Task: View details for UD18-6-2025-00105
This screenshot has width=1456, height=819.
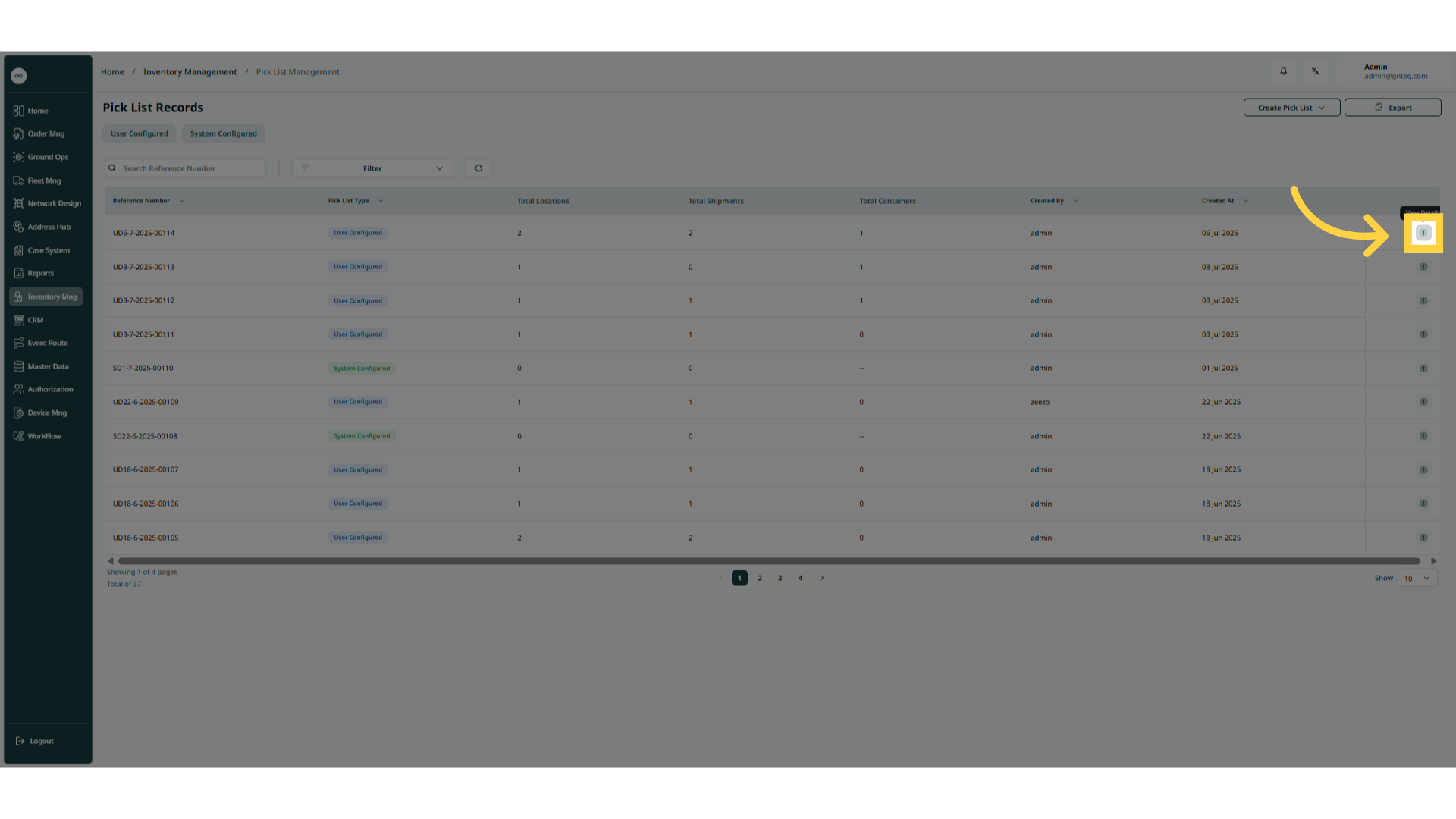Action: click(x=1423, y=538)
